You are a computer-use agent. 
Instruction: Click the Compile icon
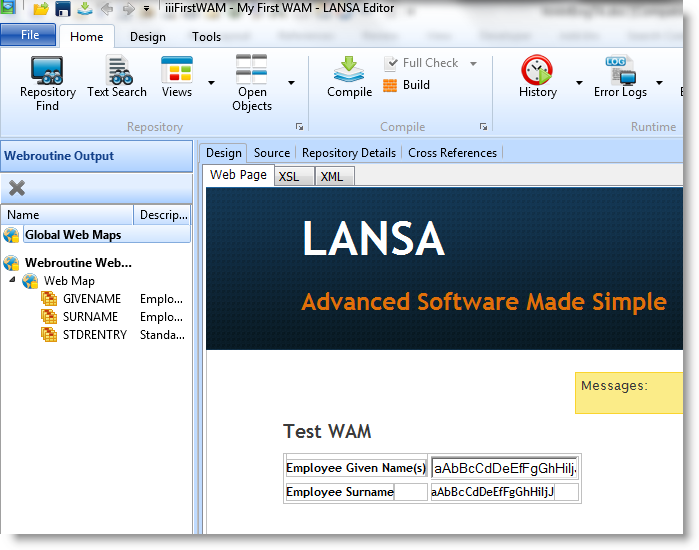(x=349, y=69)
